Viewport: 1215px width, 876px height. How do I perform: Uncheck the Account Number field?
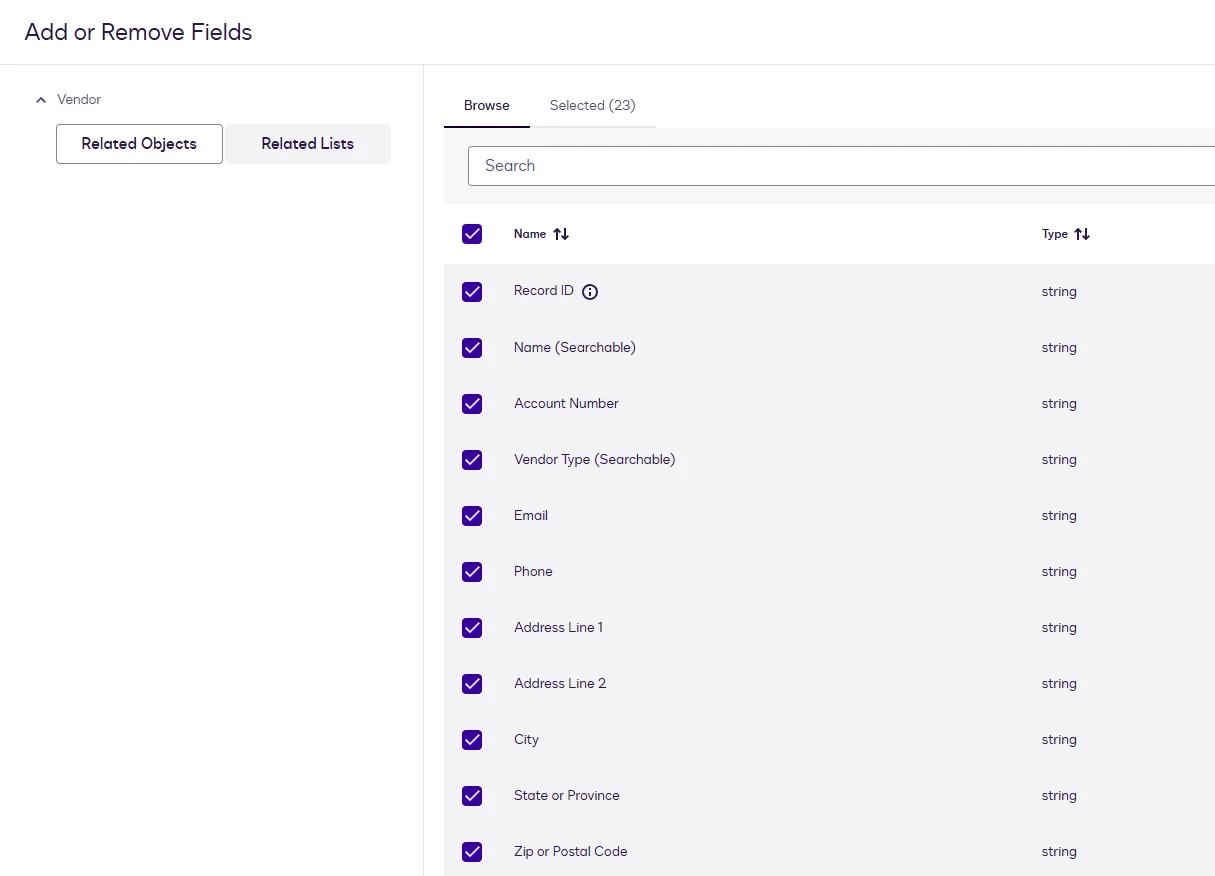[472, 404]
